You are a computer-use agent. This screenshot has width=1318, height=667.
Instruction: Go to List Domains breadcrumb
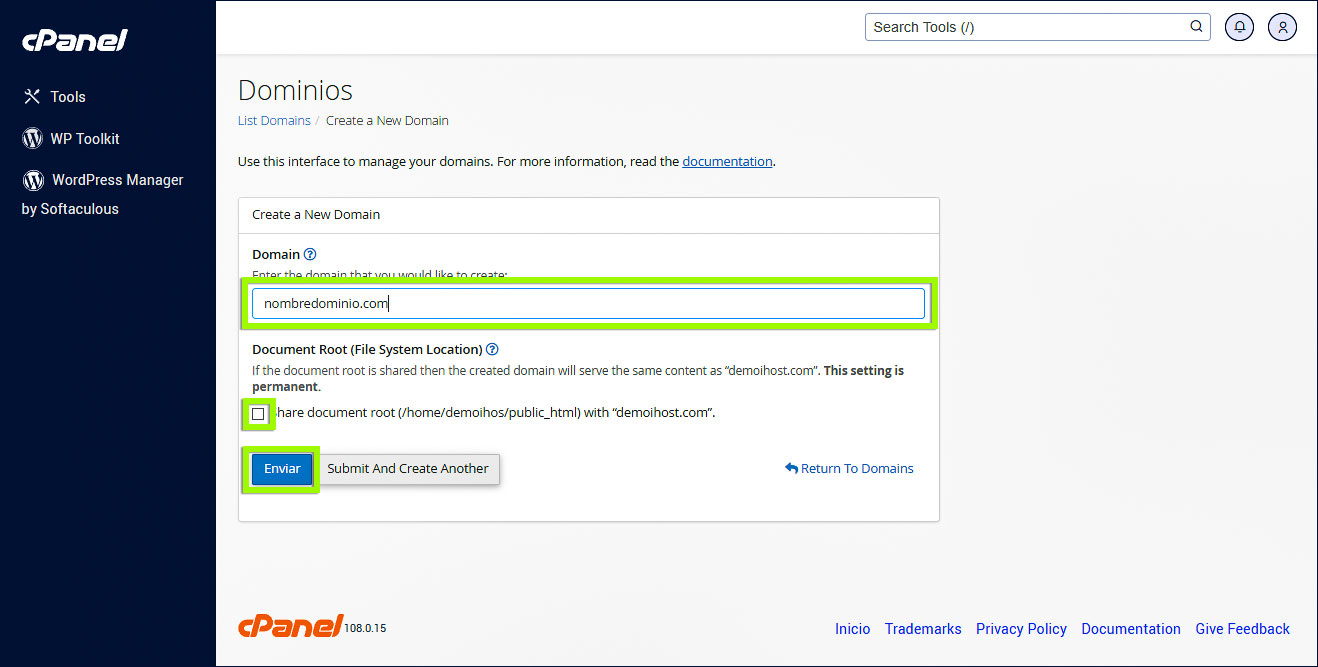[274, 121]
